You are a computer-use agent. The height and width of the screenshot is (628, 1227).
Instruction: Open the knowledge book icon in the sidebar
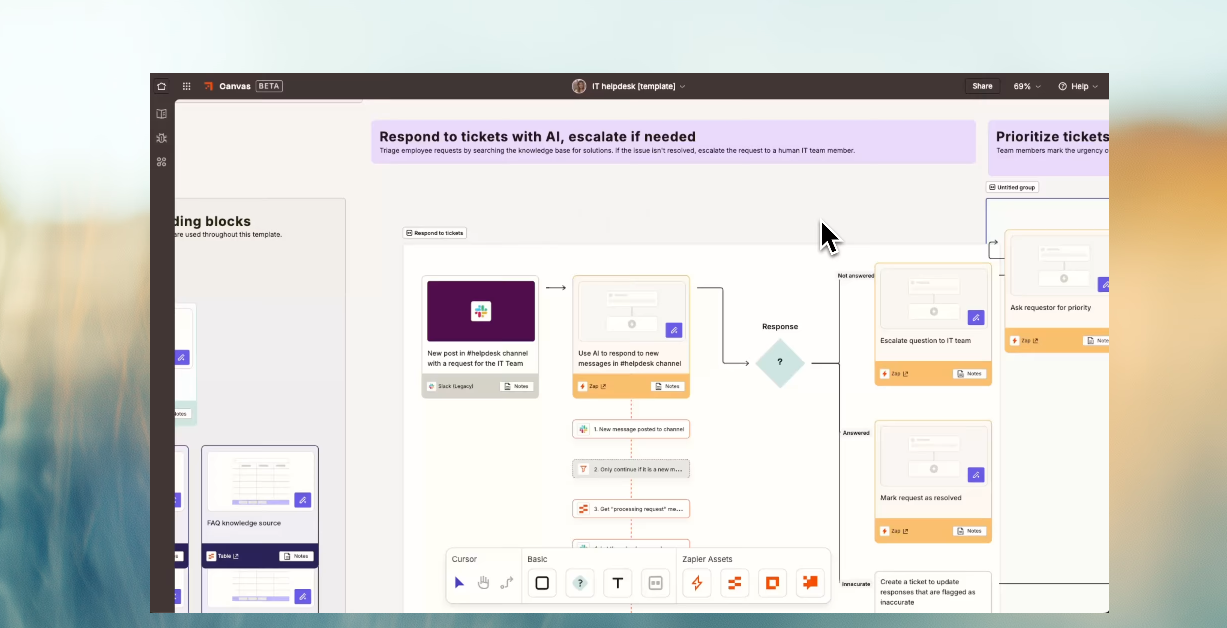(161, 114)
